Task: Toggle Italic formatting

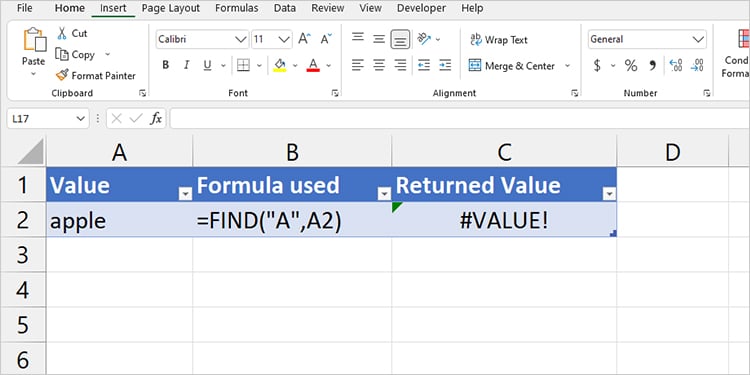Action: 187,65
